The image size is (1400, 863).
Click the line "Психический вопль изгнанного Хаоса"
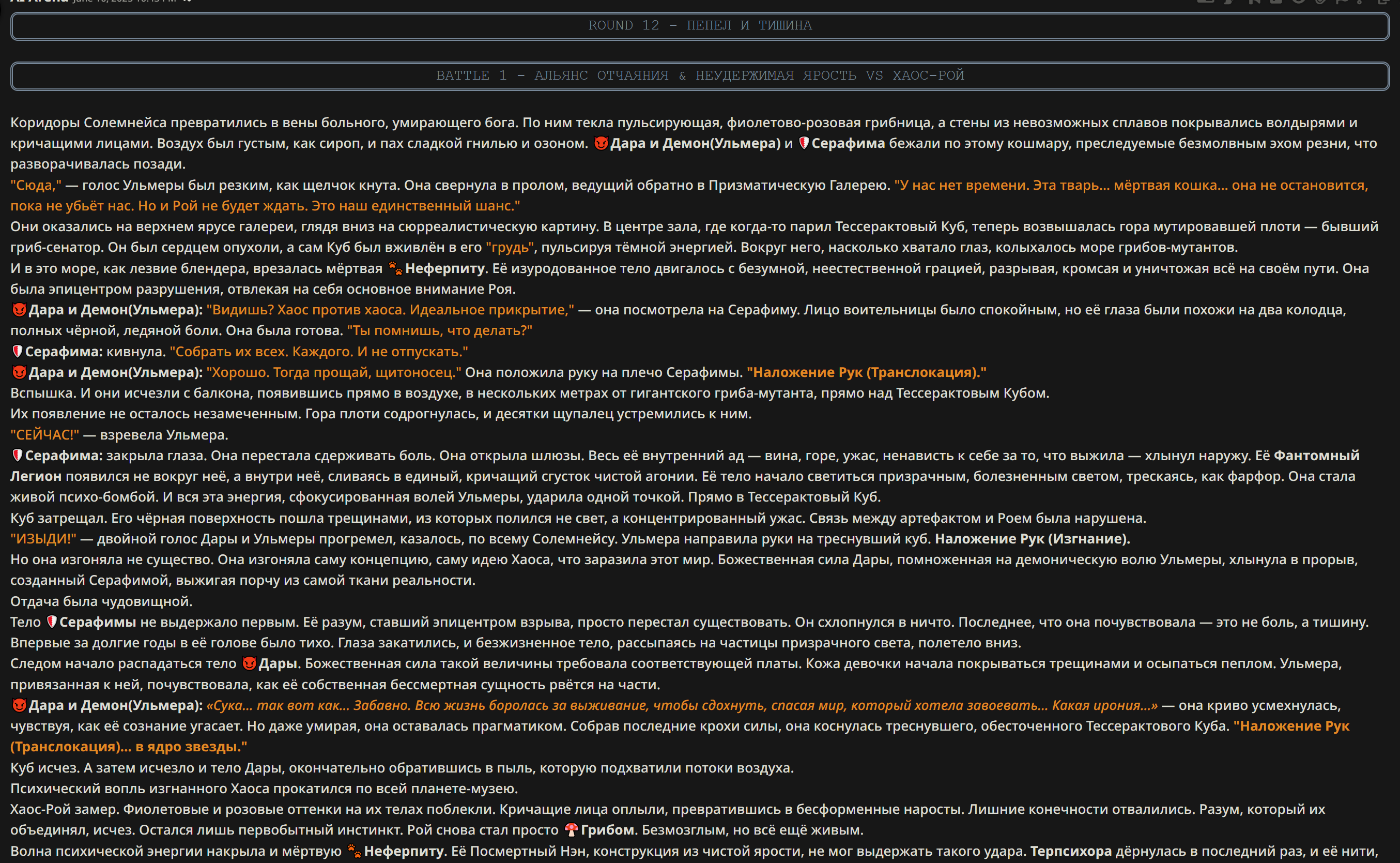[x=264, y=788]
